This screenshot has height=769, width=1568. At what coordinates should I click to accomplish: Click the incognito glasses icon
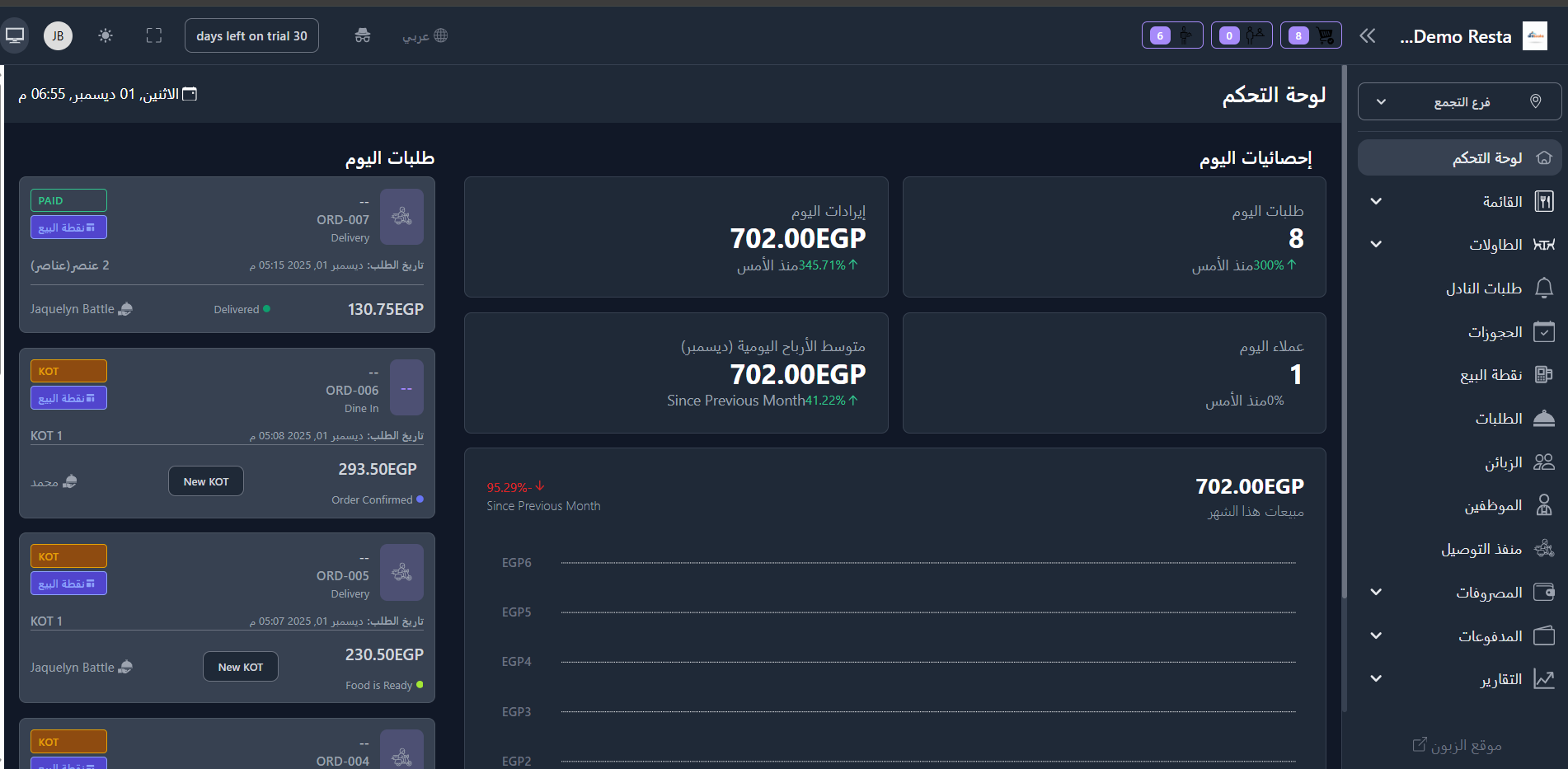click(x=362, y=35)
